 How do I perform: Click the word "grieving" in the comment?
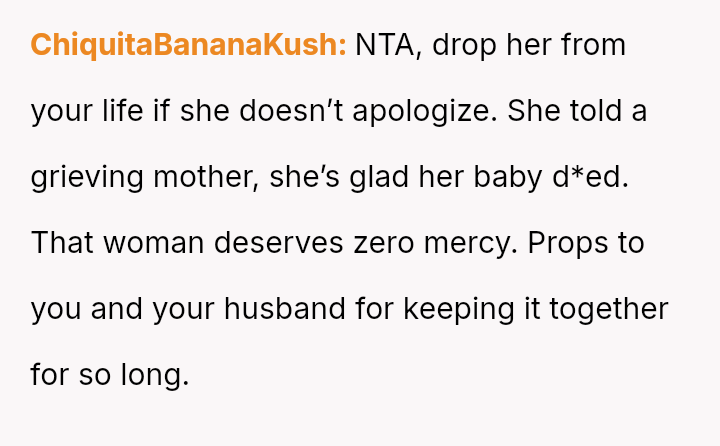tap(86, 178)
